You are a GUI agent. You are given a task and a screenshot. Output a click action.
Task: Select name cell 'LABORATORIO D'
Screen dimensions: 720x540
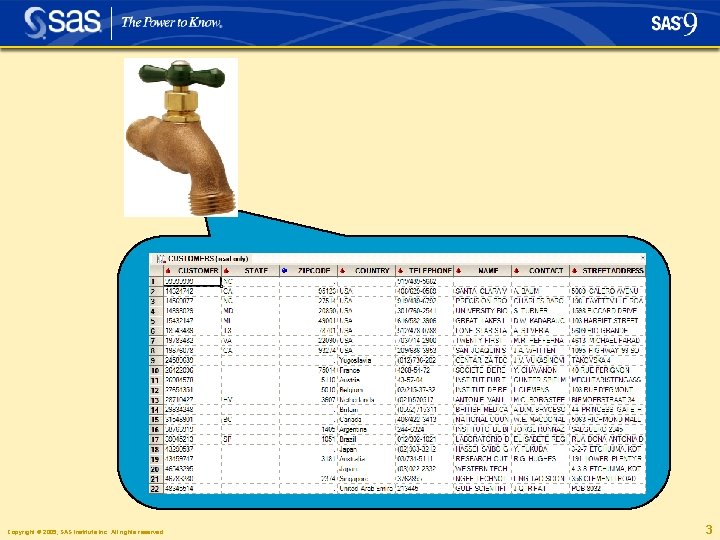(x=482, y=439)
